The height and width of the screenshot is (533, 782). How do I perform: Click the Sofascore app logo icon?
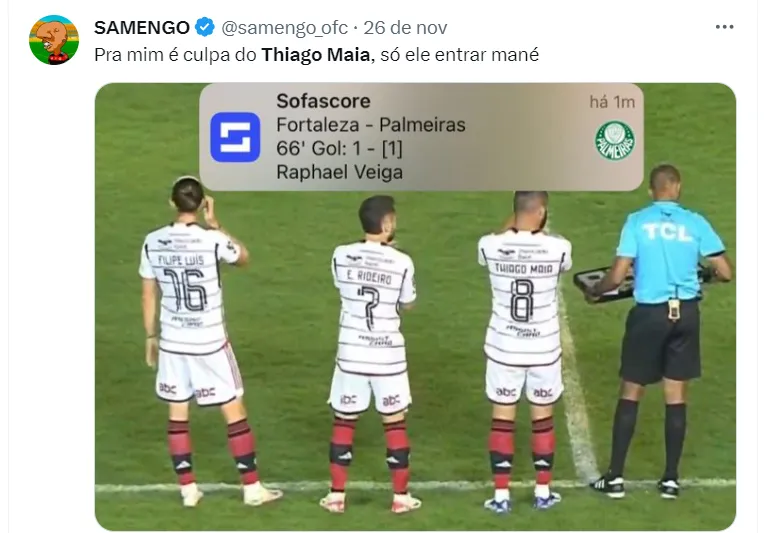(235, 137)
